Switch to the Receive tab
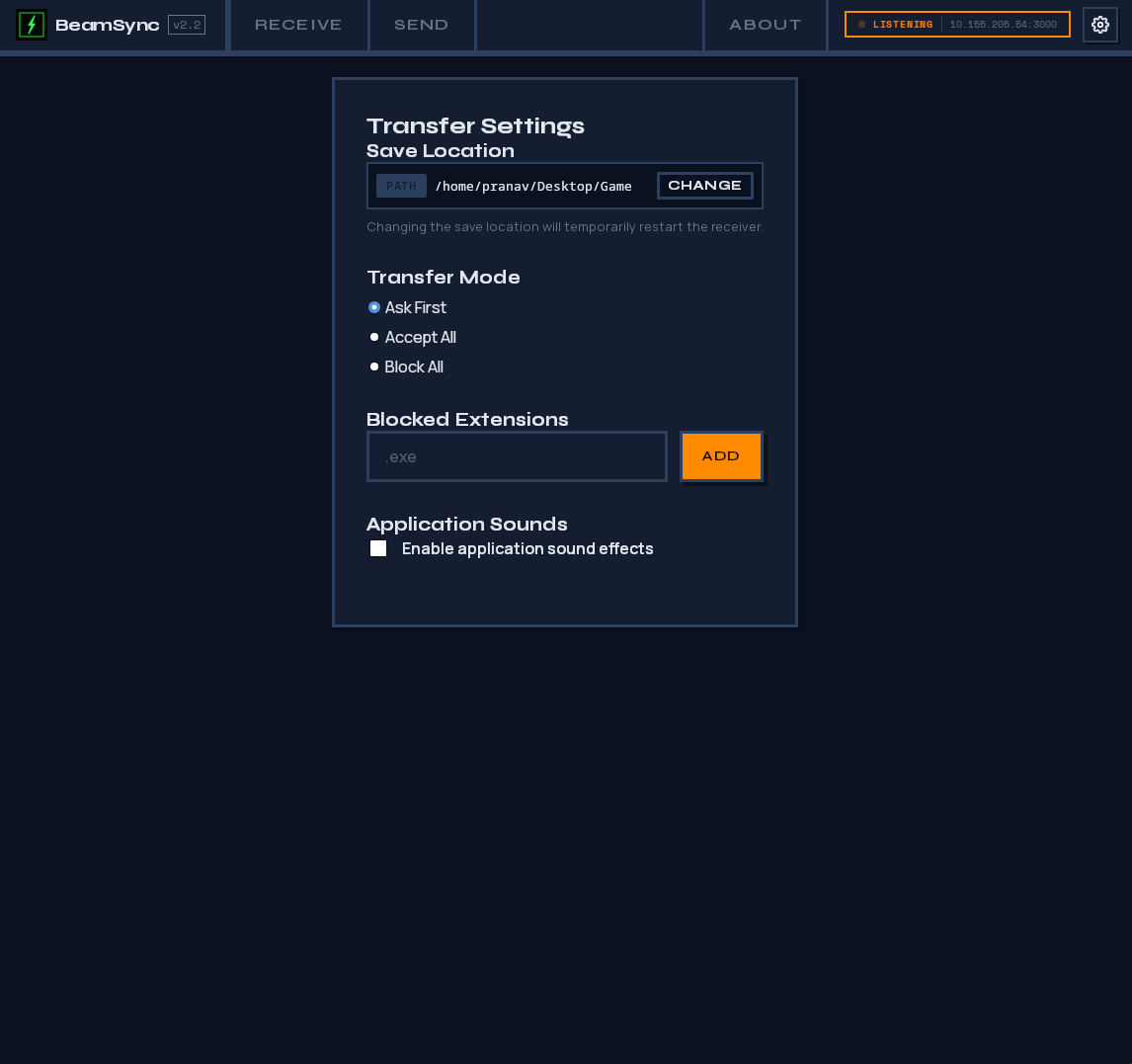 click(x=298, y=25)
